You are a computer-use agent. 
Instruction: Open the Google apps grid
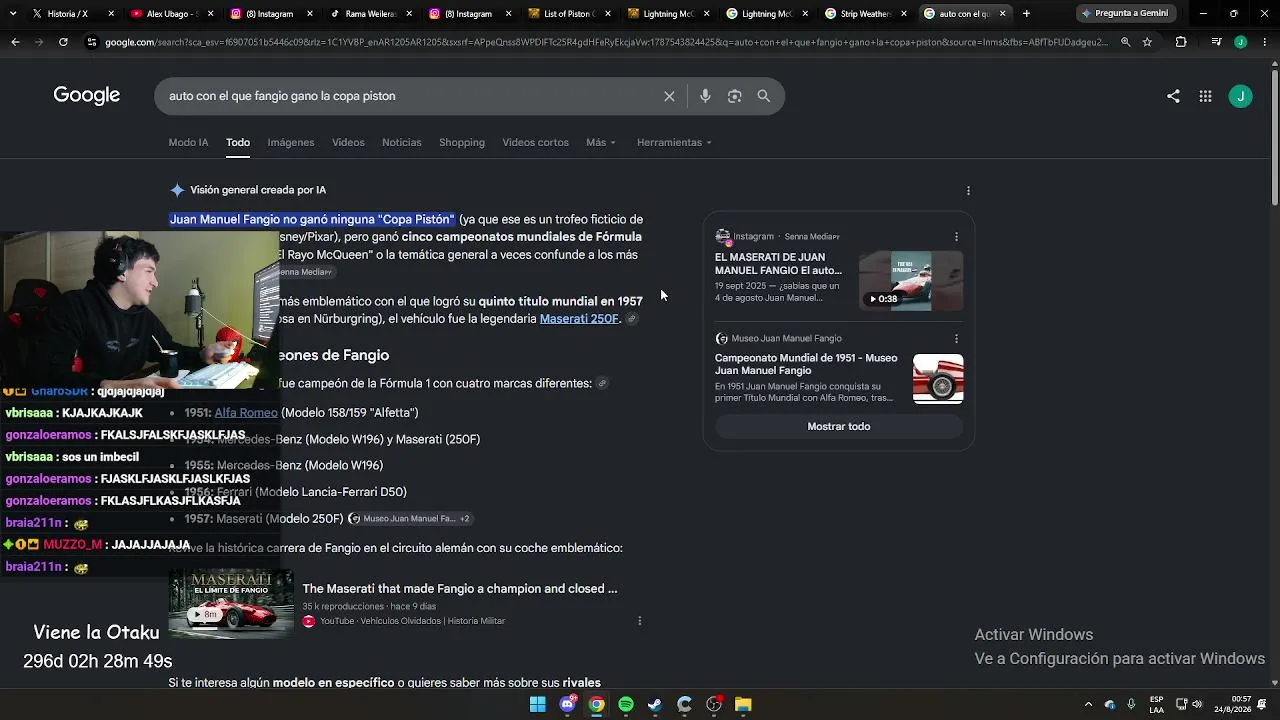click(x=1206, y=96)
